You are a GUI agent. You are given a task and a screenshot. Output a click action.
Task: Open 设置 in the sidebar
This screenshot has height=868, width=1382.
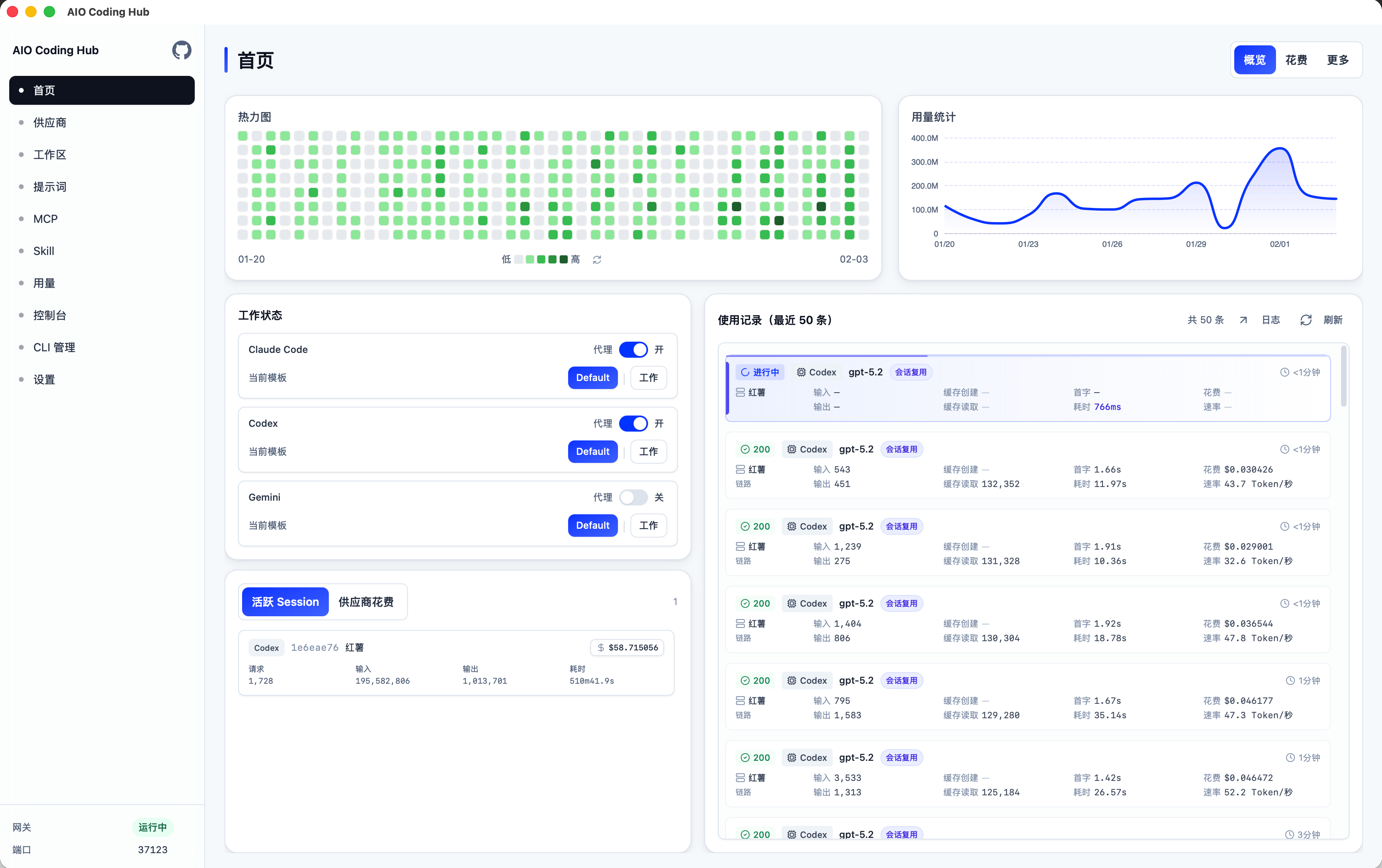102,379
